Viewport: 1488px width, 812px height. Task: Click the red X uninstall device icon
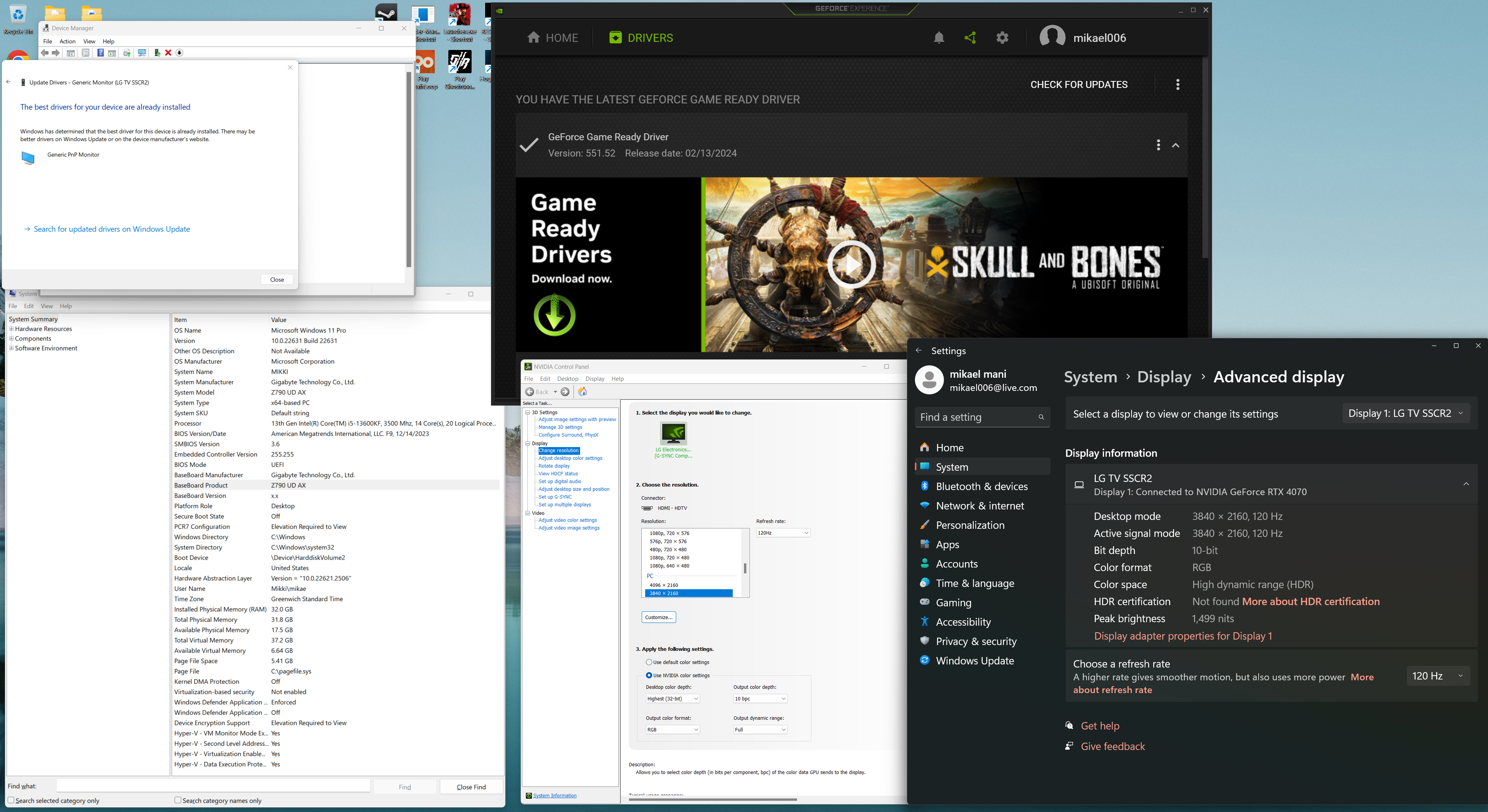tap(168, 53)
